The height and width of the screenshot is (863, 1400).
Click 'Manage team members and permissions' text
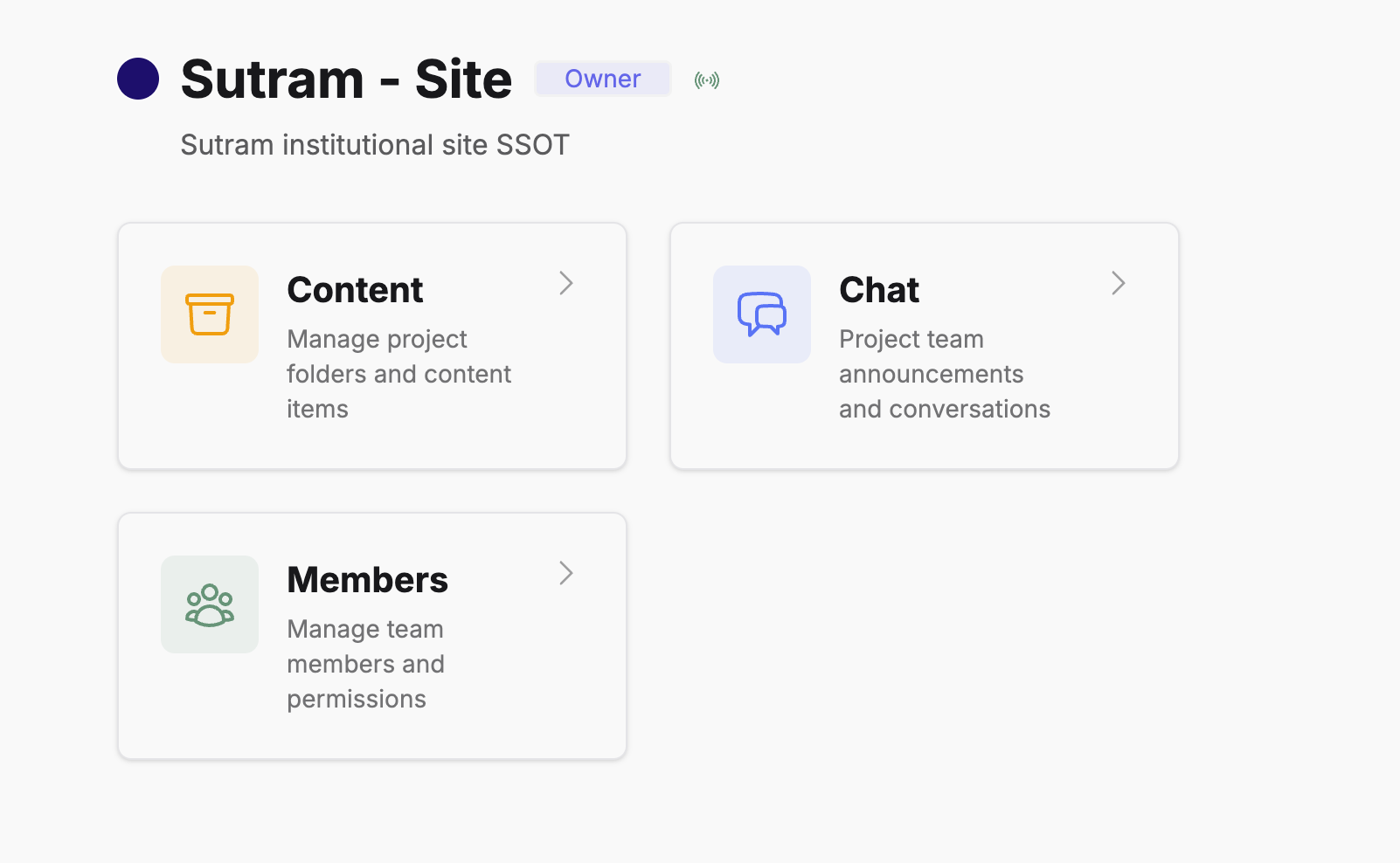(x=365, y=664)
